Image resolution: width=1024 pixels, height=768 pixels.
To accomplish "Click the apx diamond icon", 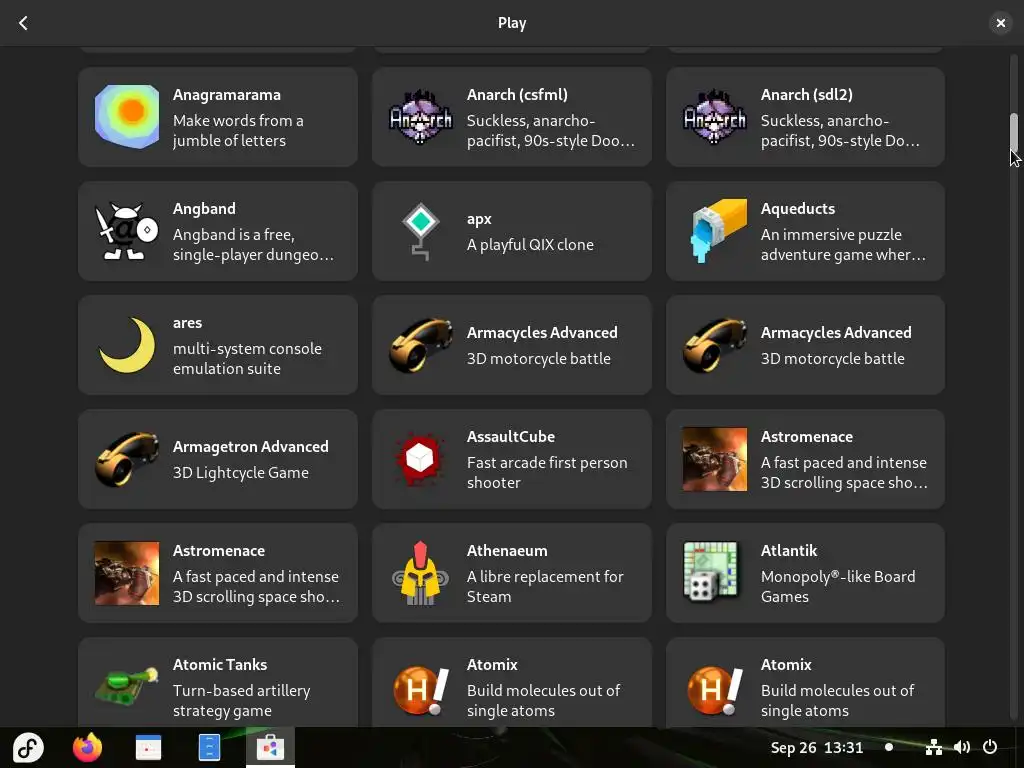I will 421,231.
